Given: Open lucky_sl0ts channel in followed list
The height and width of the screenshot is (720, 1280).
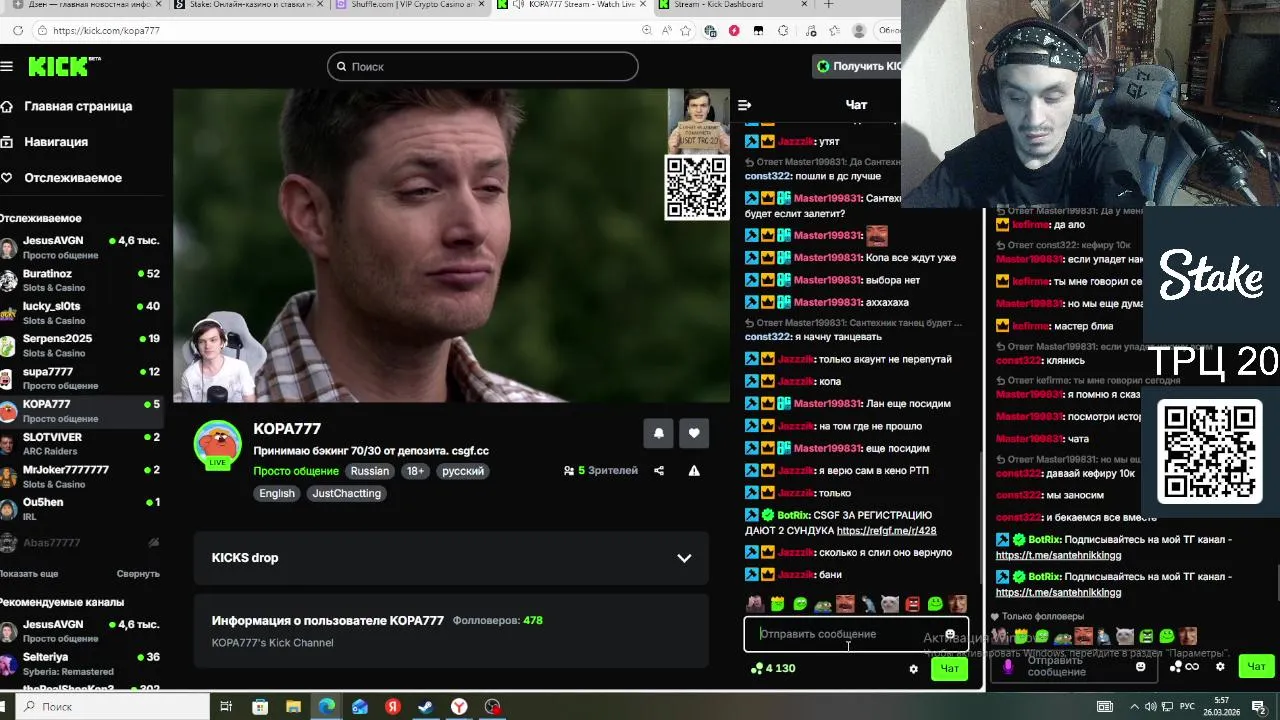Looking at the screenshot, I should 80,313.
